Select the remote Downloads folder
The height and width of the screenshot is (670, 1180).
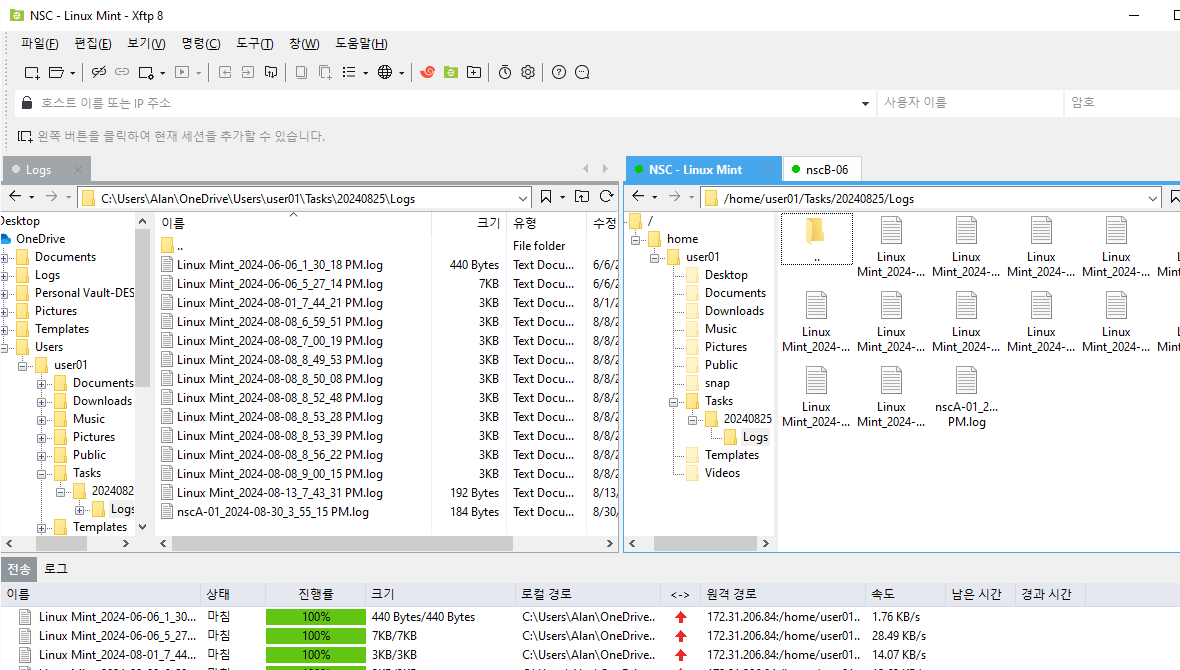(x=734, y=311)
